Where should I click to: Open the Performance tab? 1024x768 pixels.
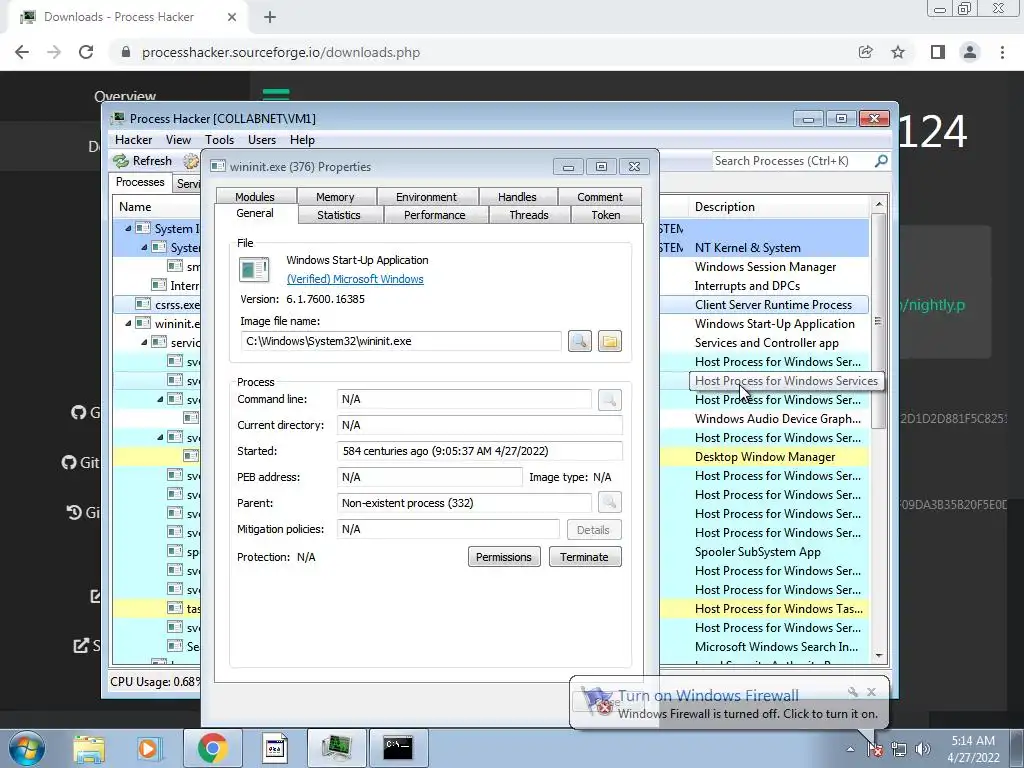[434, 215]
